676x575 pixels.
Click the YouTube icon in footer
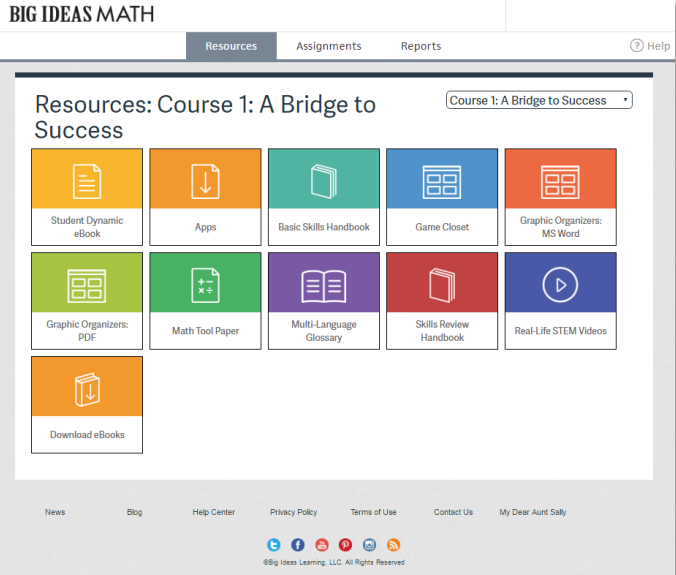click(322, 545)
